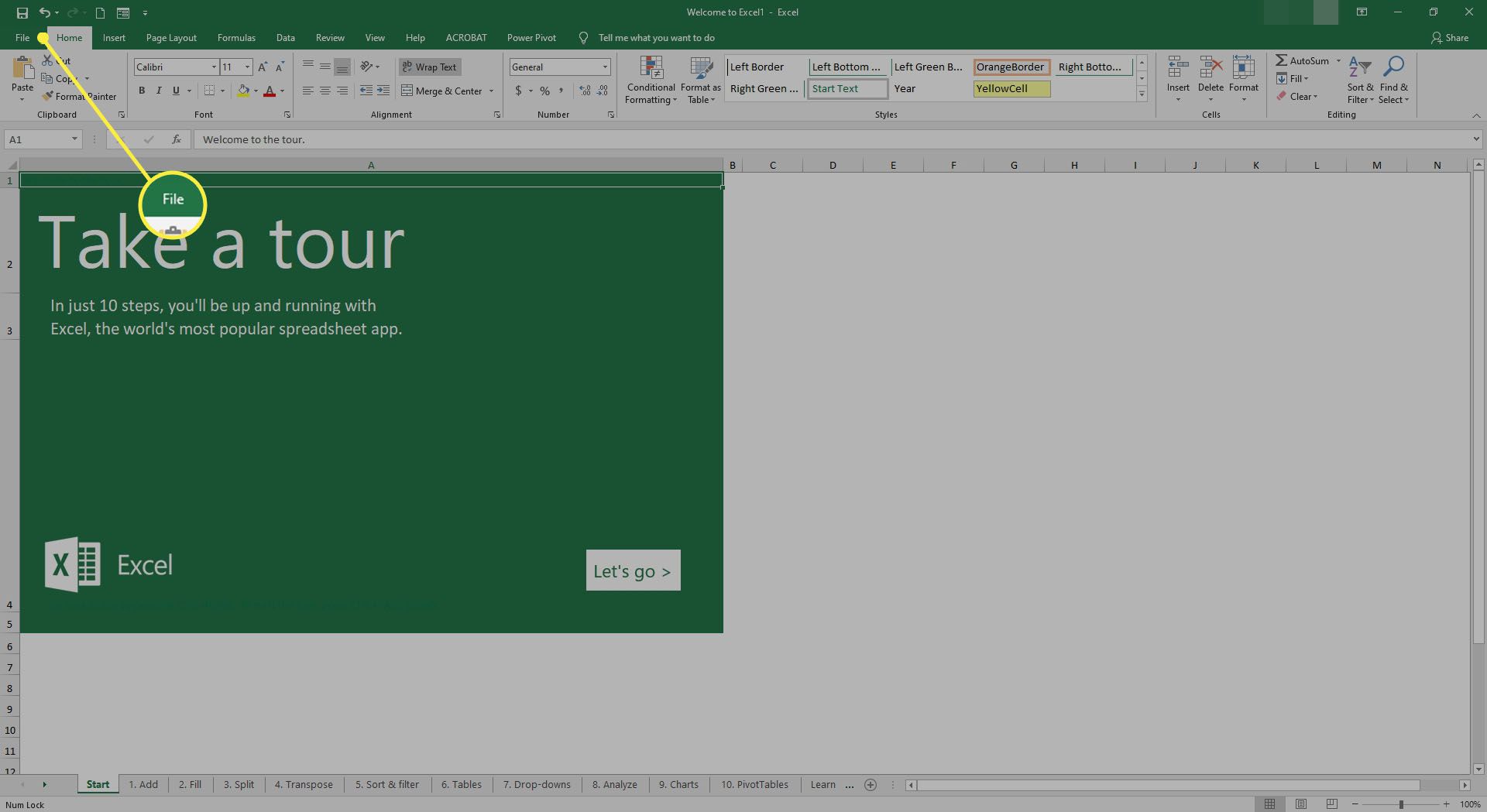Toggle Italic formatting
This screenshot has width=1487, height=812.
(159, 91)
